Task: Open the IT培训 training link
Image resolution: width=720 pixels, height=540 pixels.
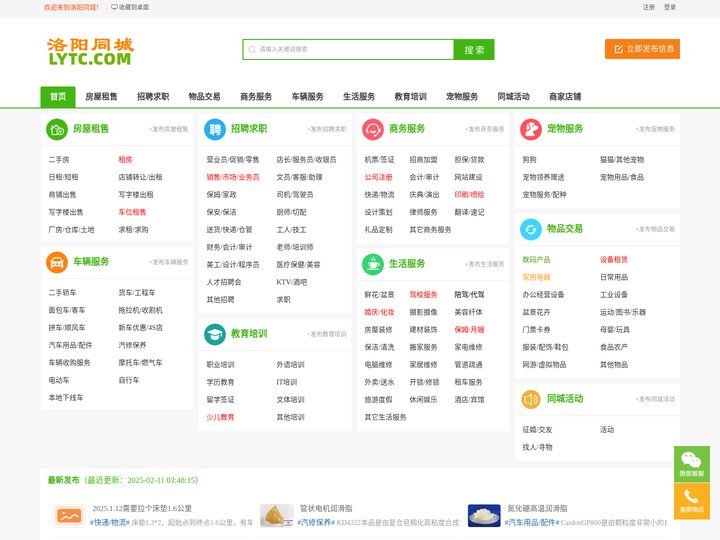Action: point(287,382)
